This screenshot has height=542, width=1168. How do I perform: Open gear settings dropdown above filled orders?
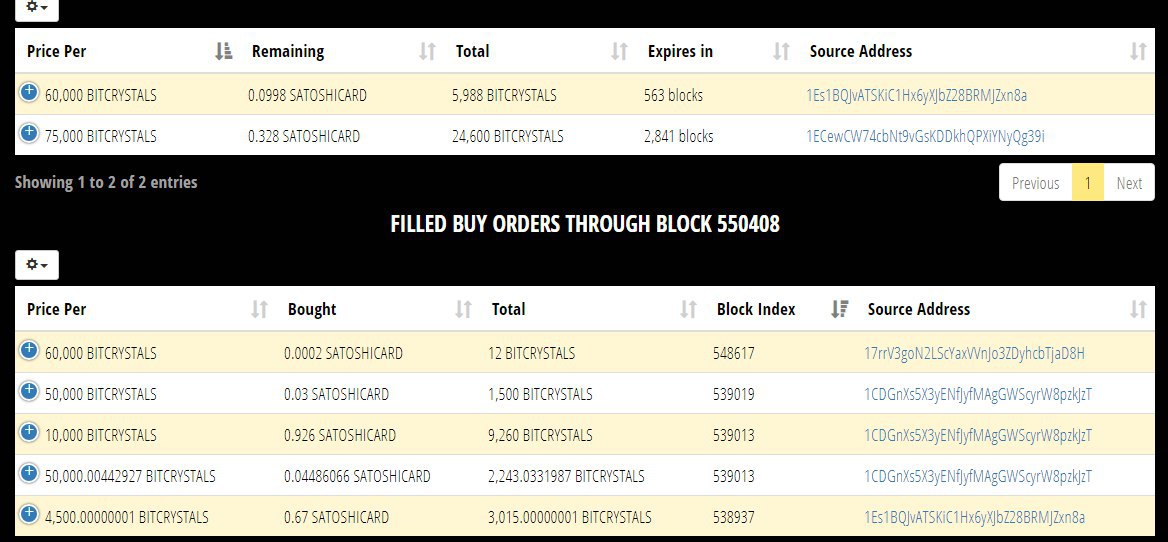(x=36, y=265)
